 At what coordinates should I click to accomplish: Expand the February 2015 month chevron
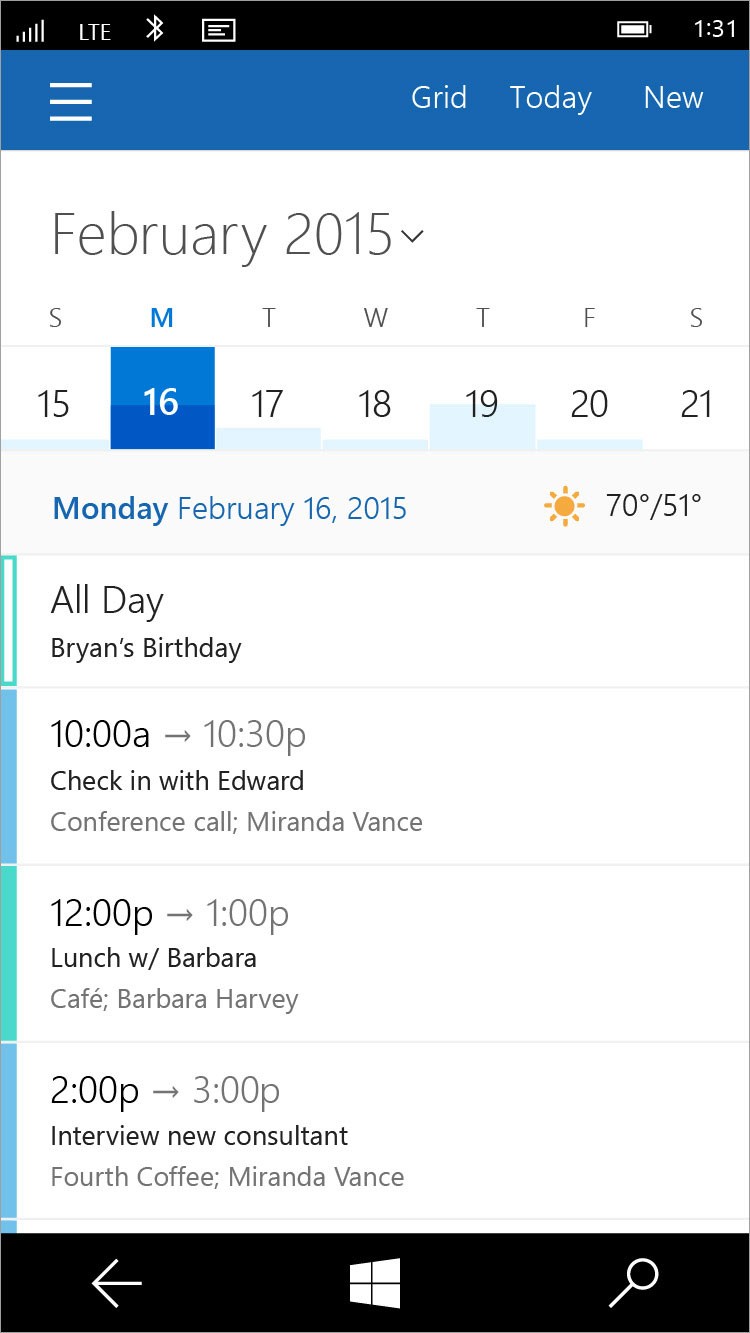(x=412, y=236)
